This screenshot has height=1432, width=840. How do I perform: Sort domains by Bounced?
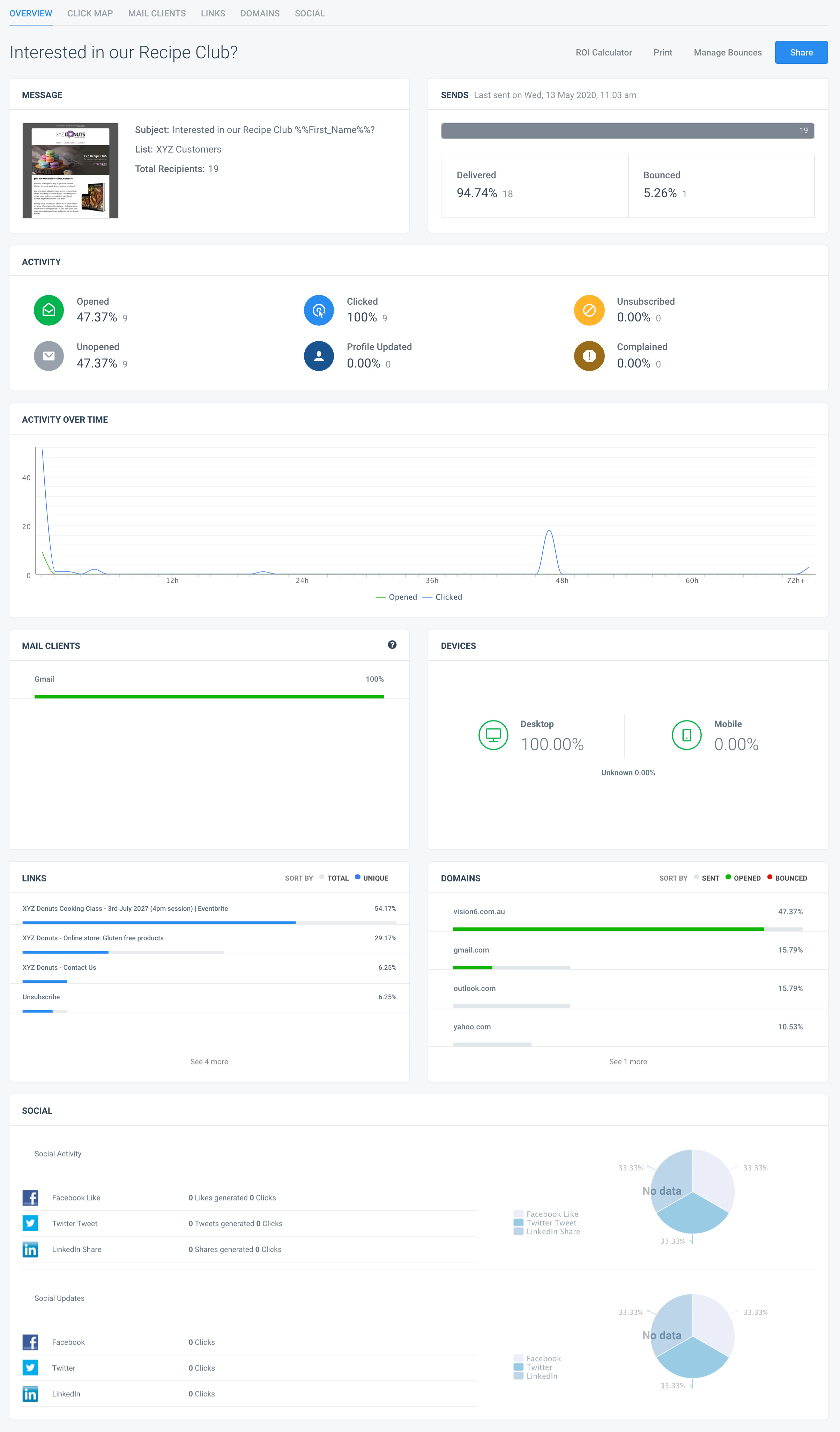point(787,878)
